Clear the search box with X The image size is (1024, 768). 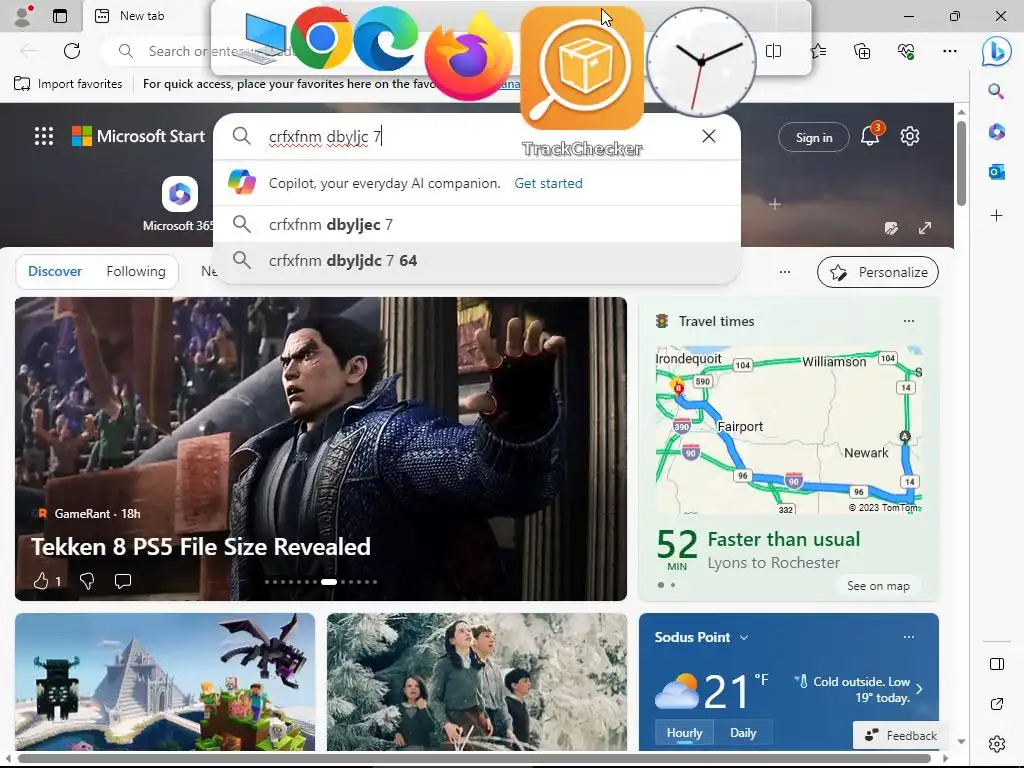point(709,136)
